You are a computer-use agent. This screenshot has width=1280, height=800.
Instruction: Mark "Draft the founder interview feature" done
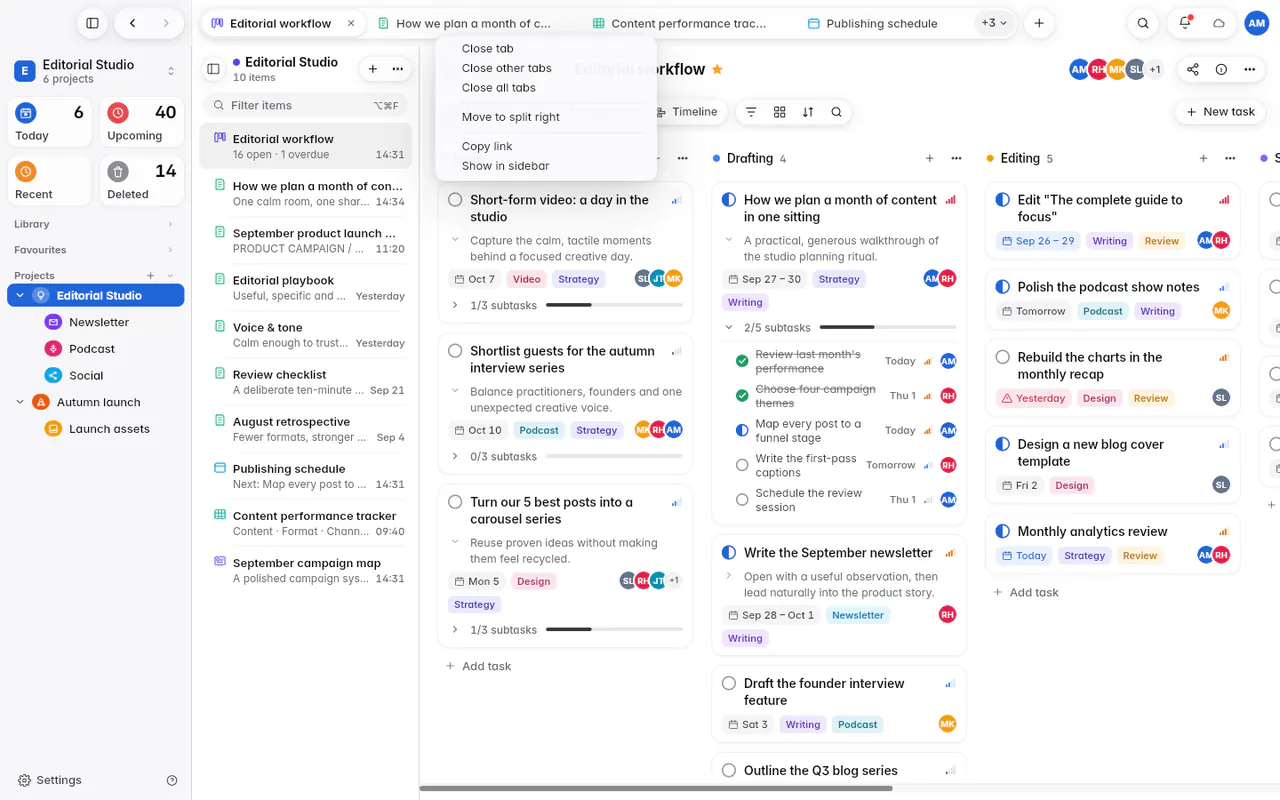coord(729,684)
